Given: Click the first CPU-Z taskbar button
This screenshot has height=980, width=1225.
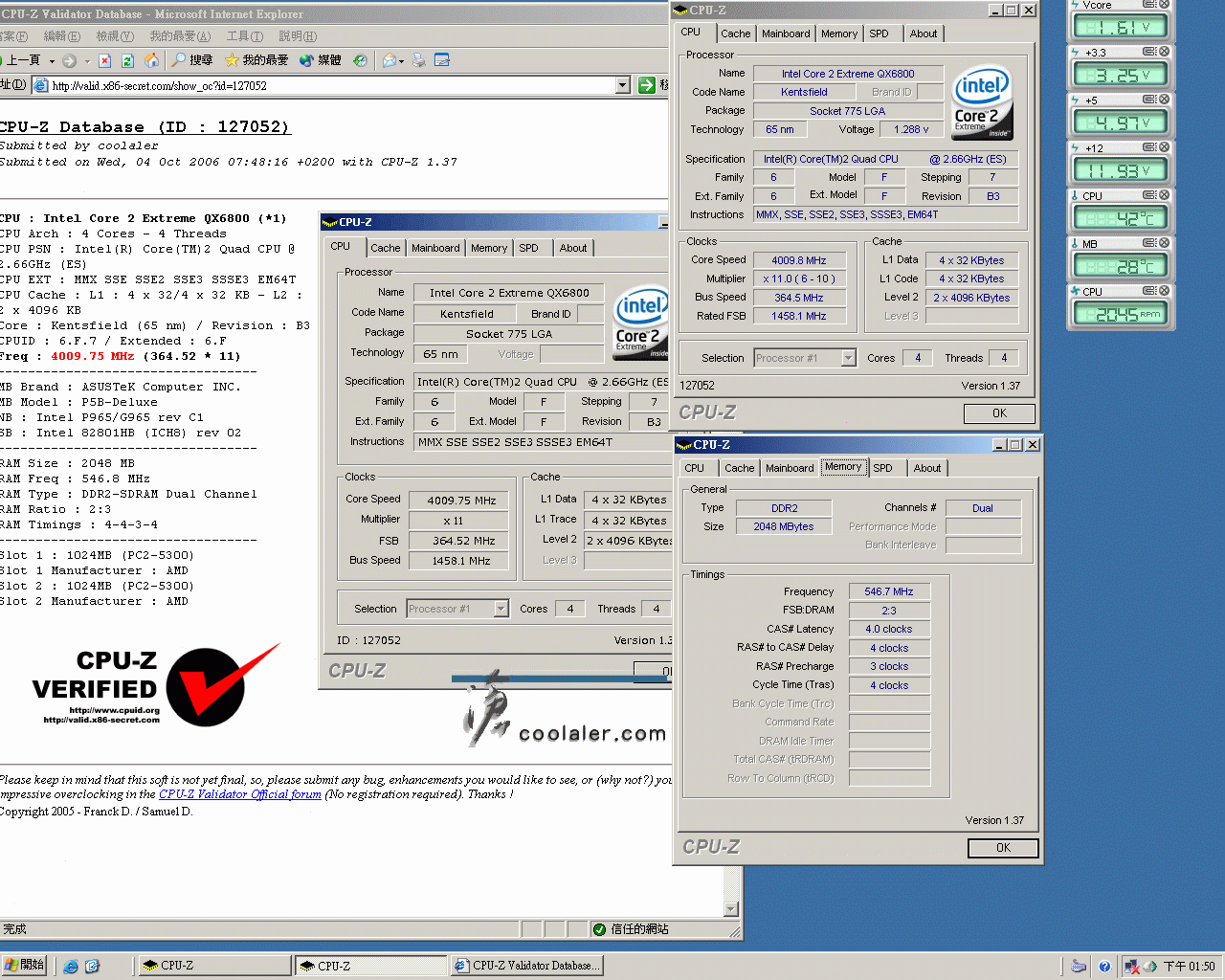Looking at the screenshot, I should (x=215, y=966).
